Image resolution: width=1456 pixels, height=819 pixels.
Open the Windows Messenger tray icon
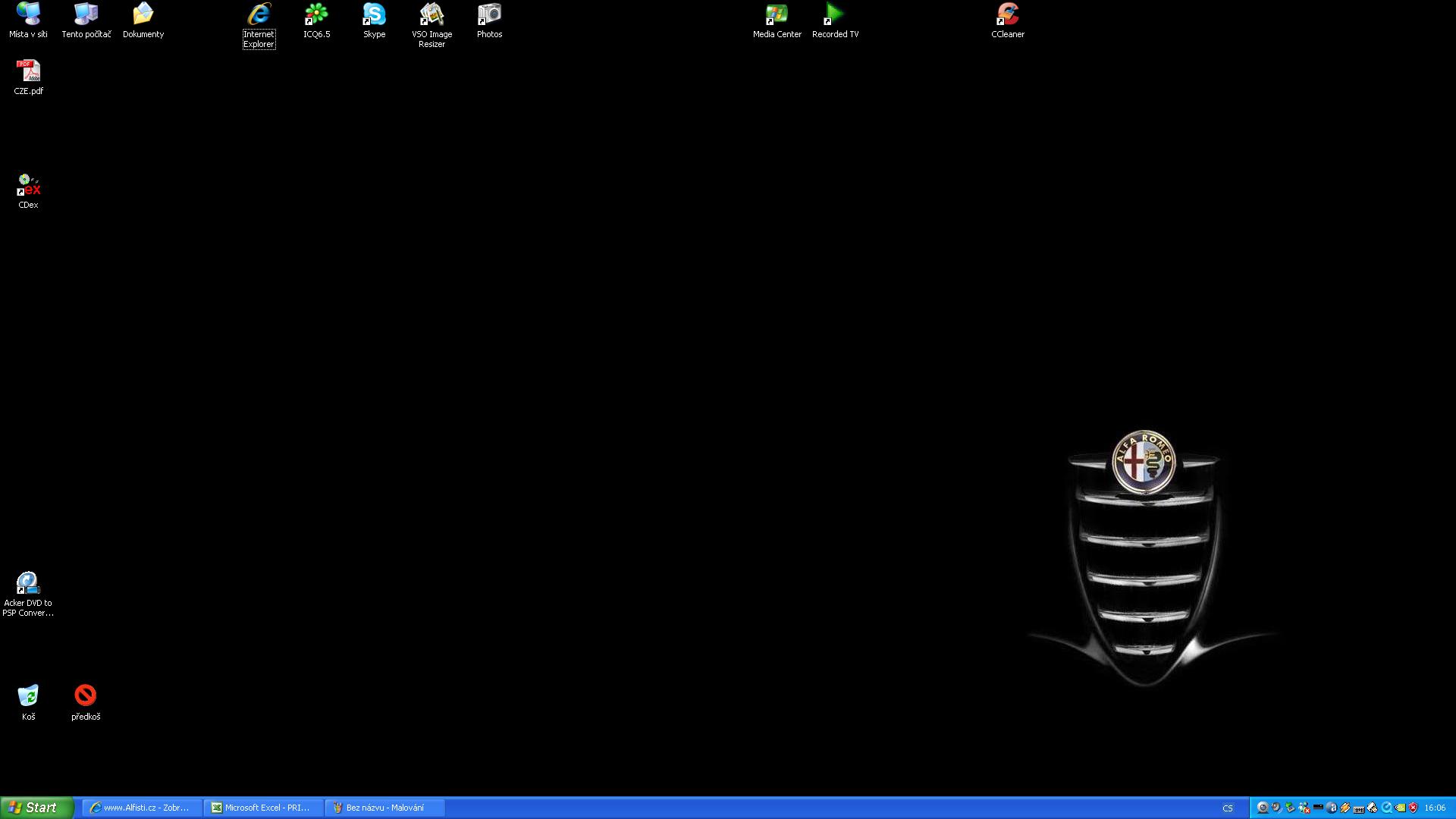coord(1304,808)
